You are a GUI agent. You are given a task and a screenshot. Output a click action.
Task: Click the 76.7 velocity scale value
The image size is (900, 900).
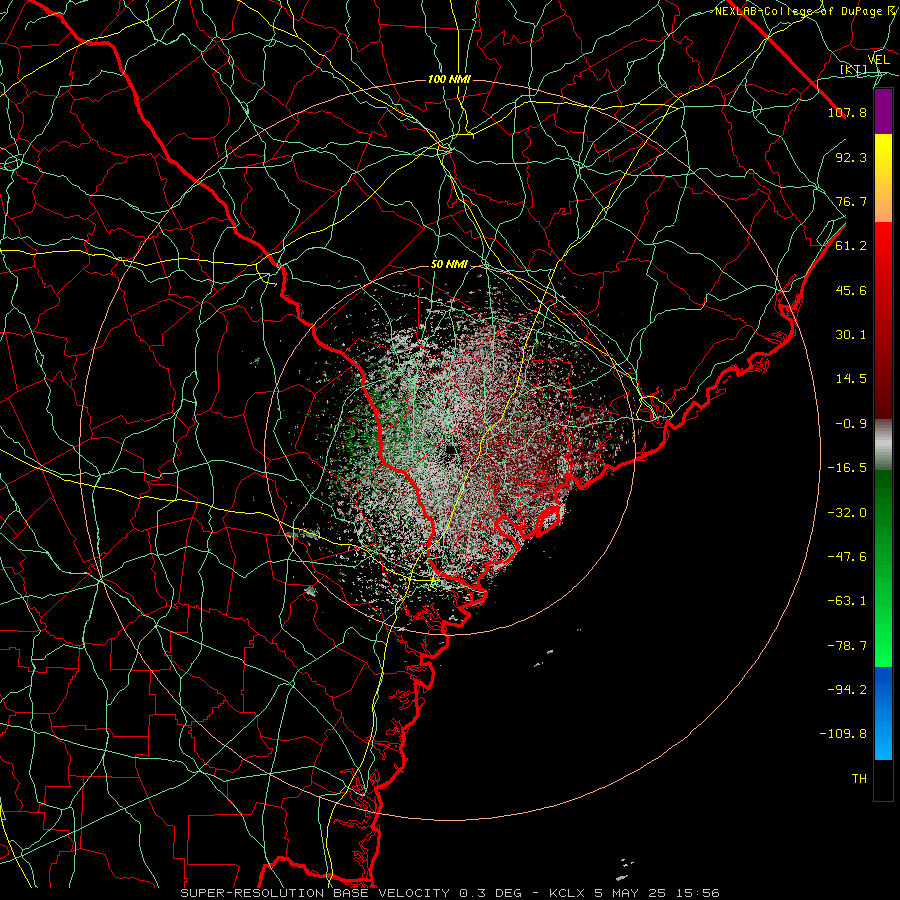pos(851,201)
